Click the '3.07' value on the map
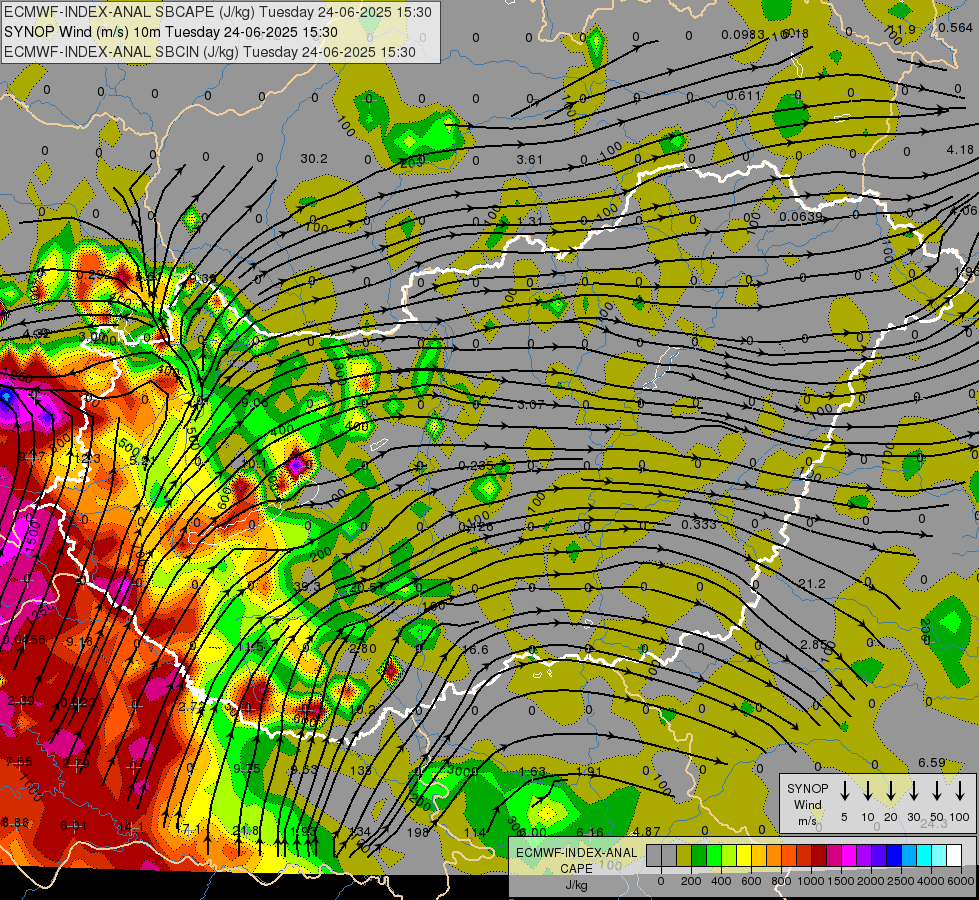Screen dimensions: 979x900 coord(530,405)
